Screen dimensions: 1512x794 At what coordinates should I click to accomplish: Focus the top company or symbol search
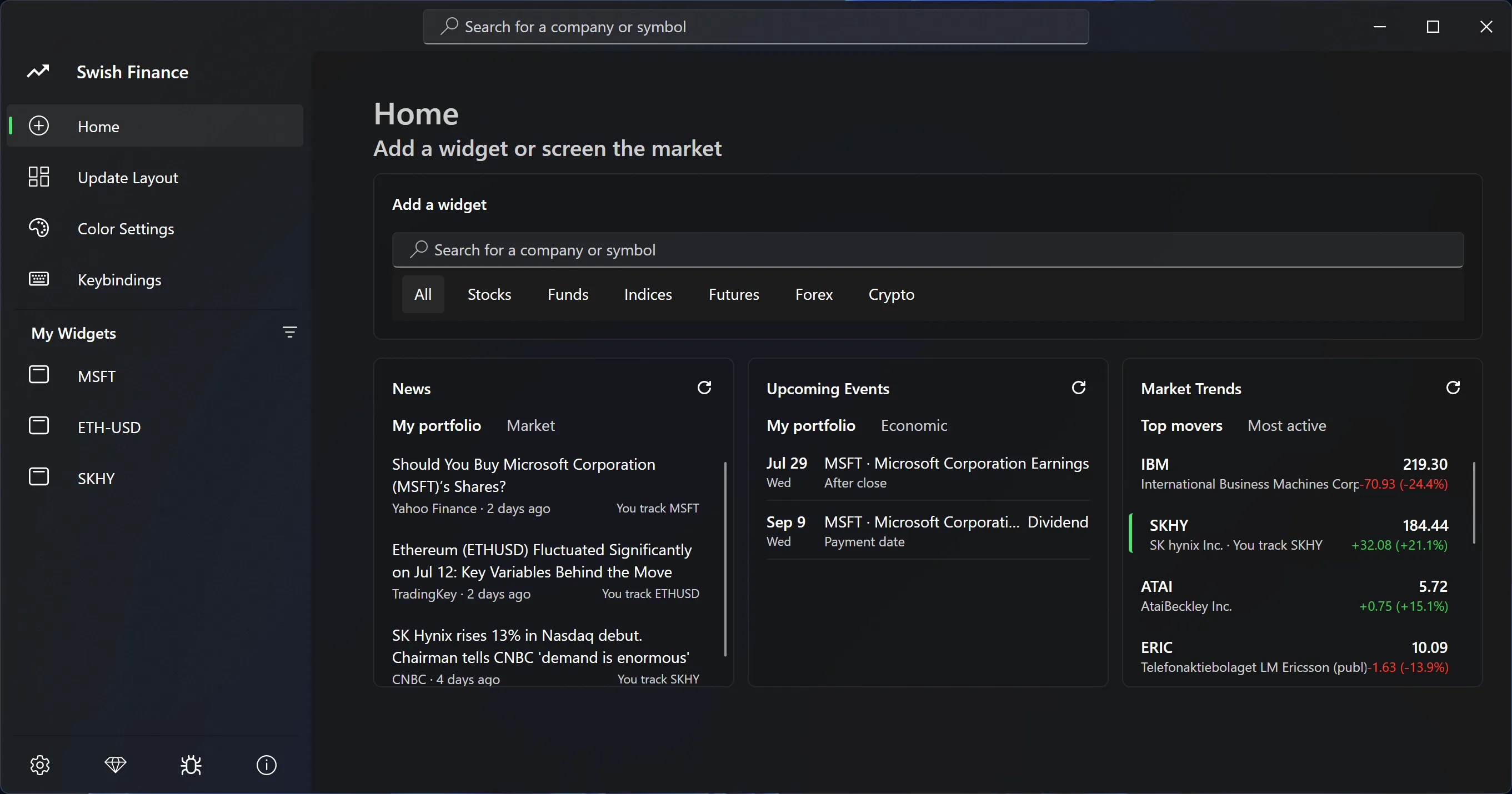755,27
